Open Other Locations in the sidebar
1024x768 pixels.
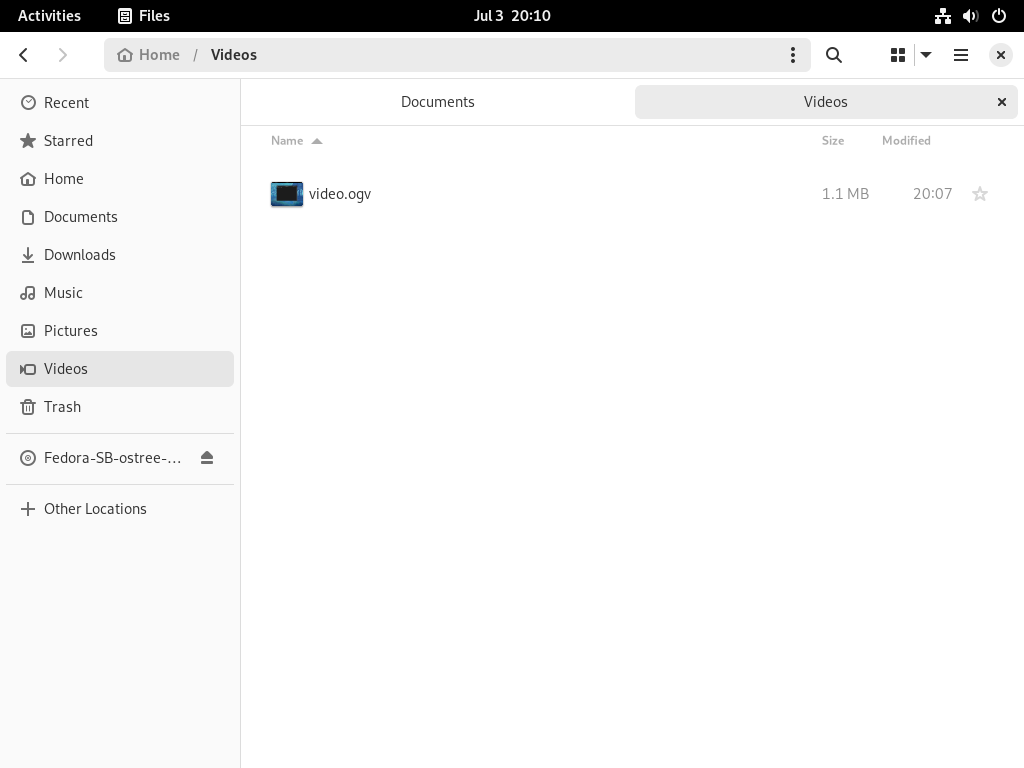(120, 509)
